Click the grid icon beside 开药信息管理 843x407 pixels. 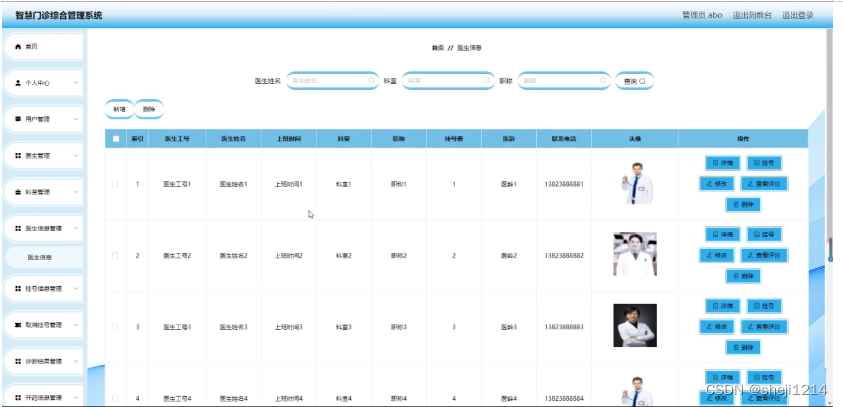point(18,397)
